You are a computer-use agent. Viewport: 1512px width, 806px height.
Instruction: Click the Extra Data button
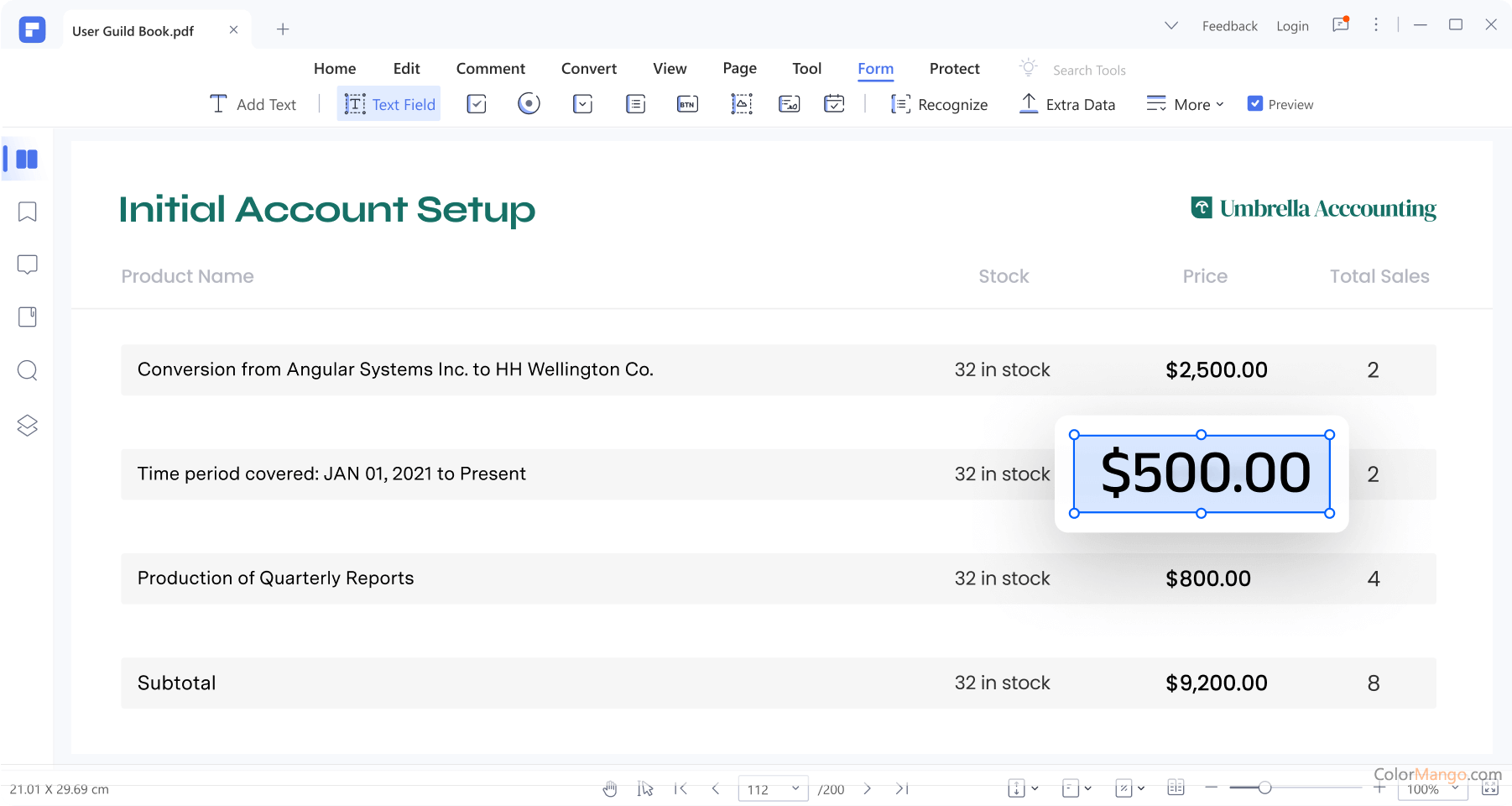1067,104
